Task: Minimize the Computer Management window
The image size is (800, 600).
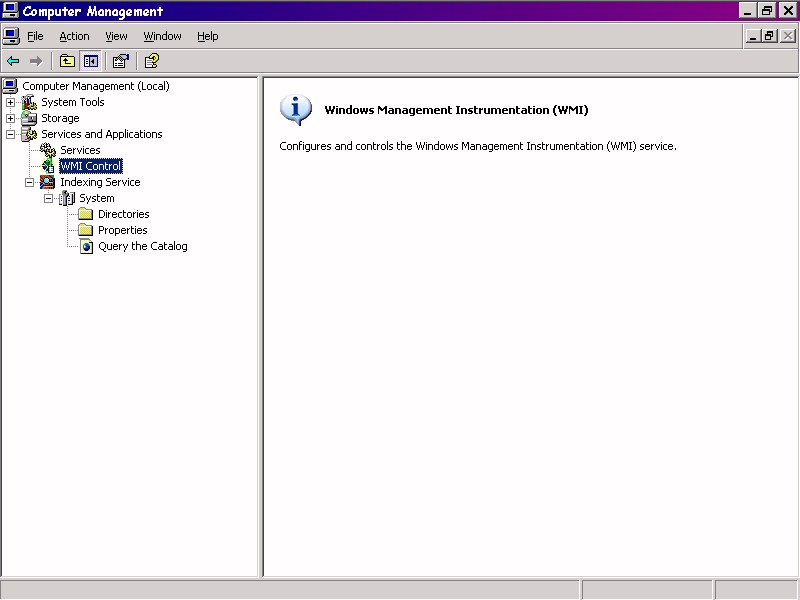Action: (748, 11)
